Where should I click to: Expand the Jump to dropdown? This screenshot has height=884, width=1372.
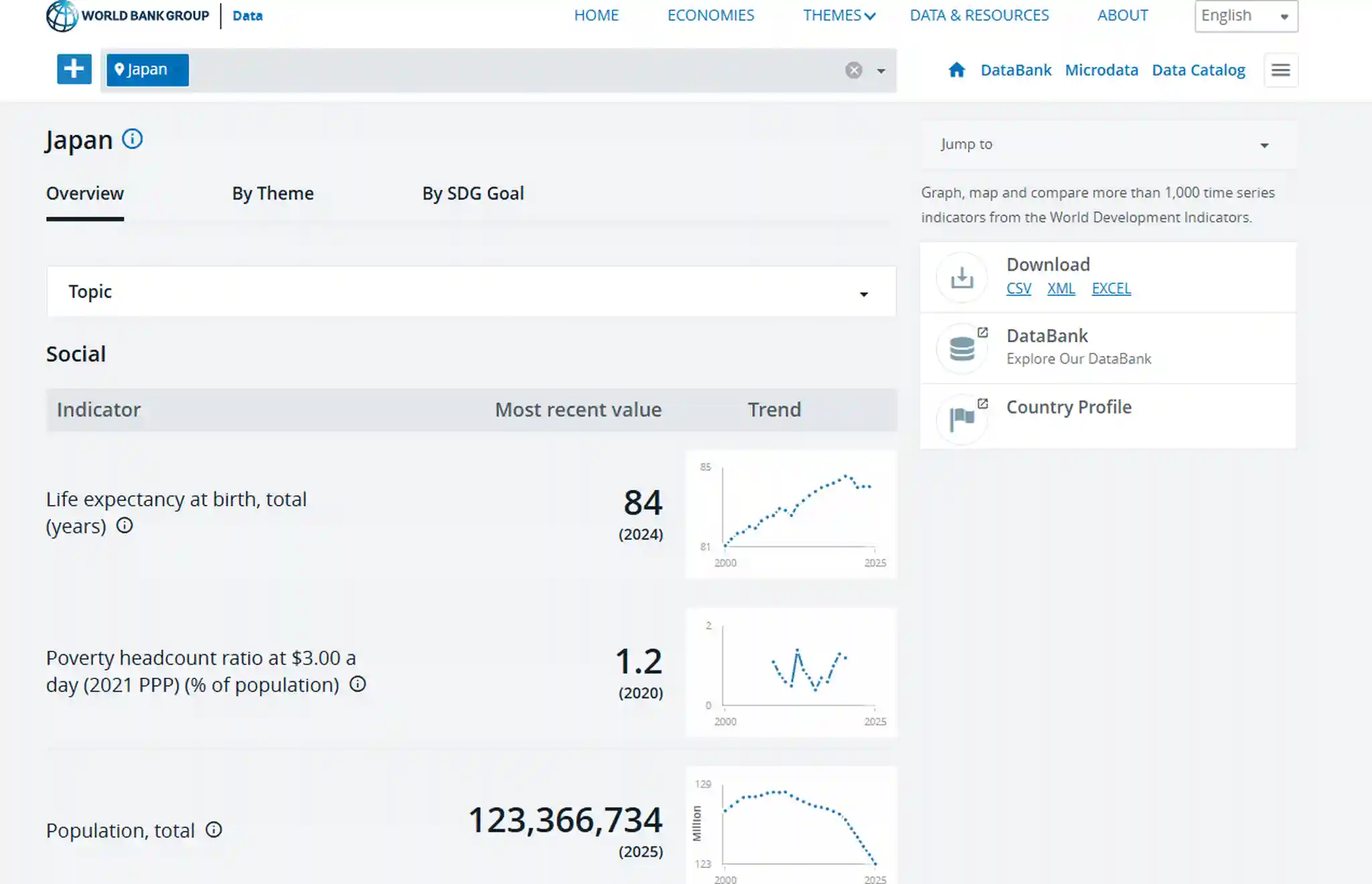(x=1109, y=145)
